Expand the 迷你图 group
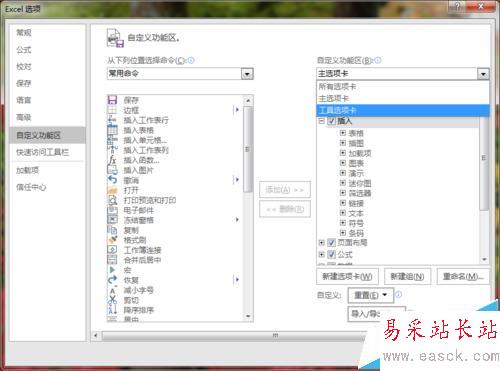500x371 pixels. pyautogui.click(x=343, y=183)
